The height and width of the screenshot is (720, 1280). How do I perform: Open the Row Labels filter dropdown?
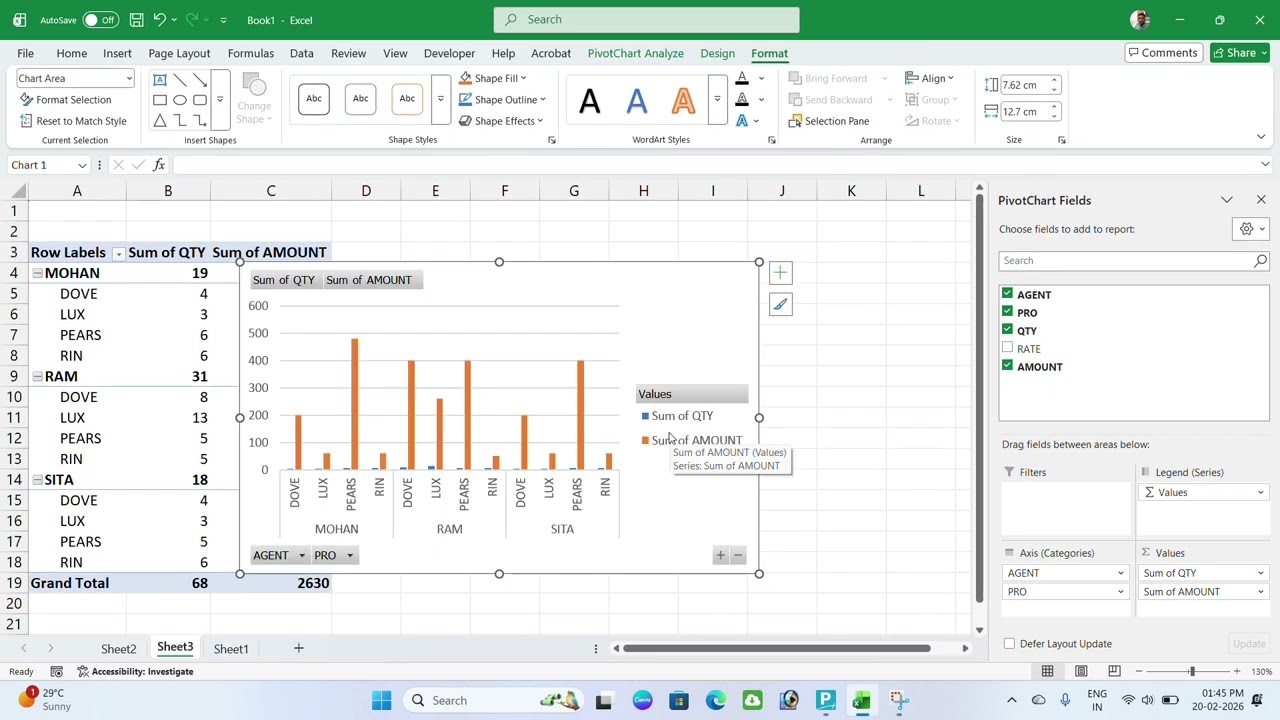[x=118, y=254]
